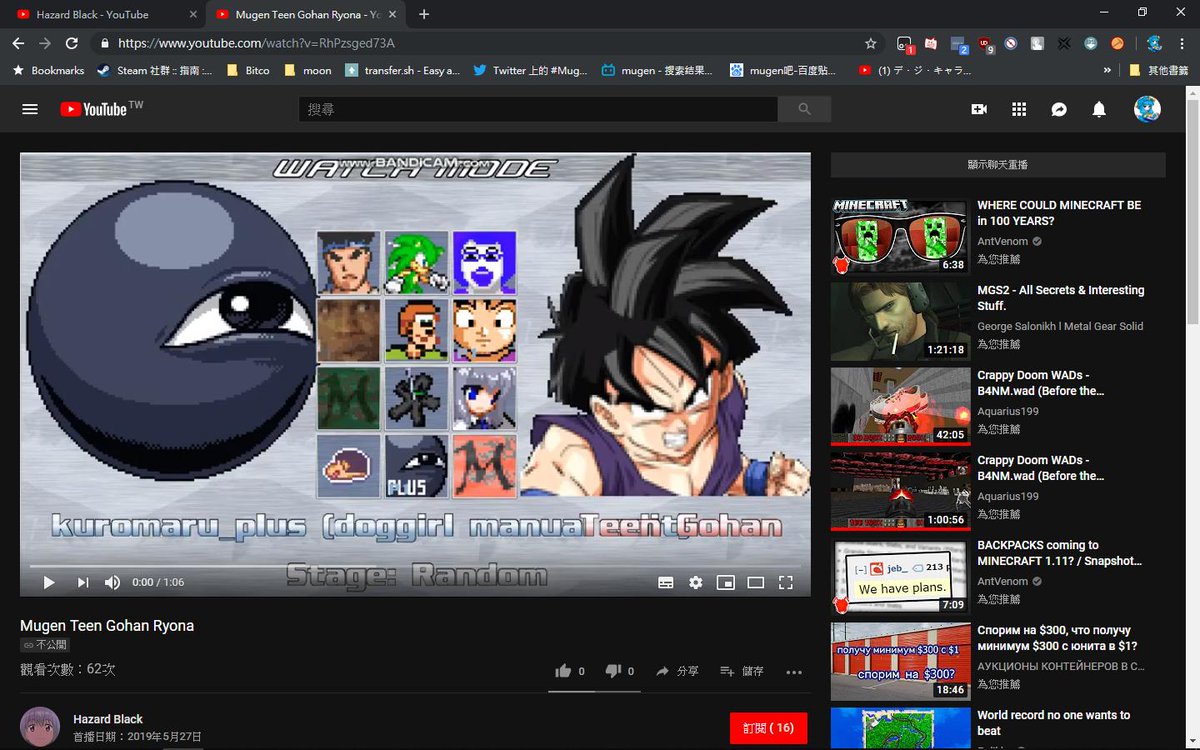1200x750 pixels.
Task: Open the YouTube hamburger guide menu
Action: click(x=30, y=109)
